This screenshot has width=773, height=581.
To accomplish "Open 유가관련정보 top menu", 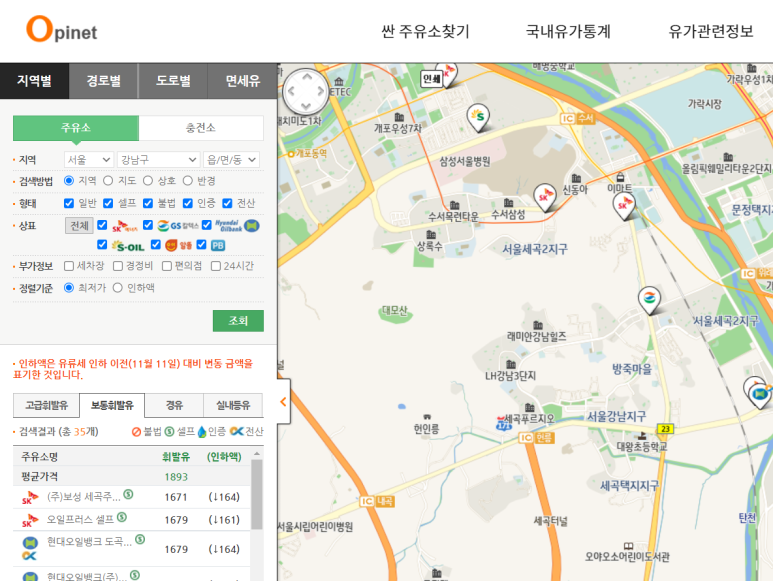I will pos(710,32).
